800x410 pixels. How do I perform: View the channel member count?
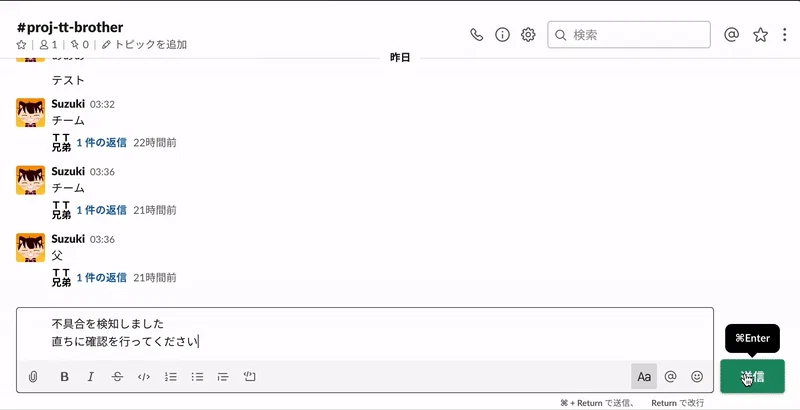48,45
